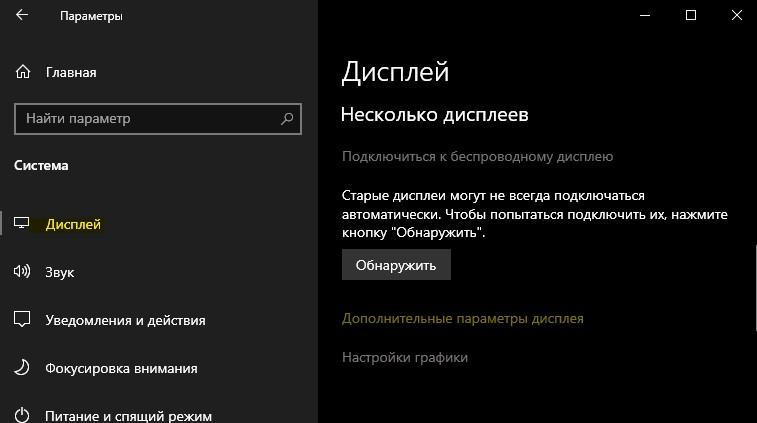The width and height of the screenshot is (757, 423).
Task: Click the Питание power icon
Action: (22, 415)
